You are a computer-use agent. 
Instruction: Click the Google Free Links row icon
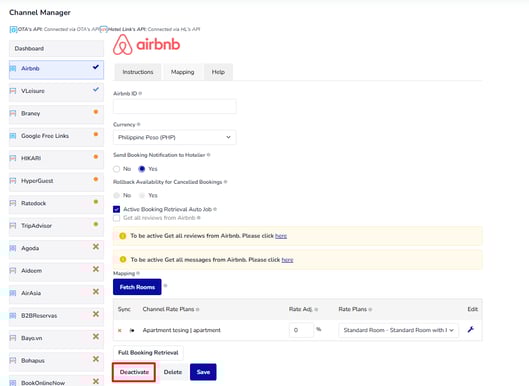(13, 136)
